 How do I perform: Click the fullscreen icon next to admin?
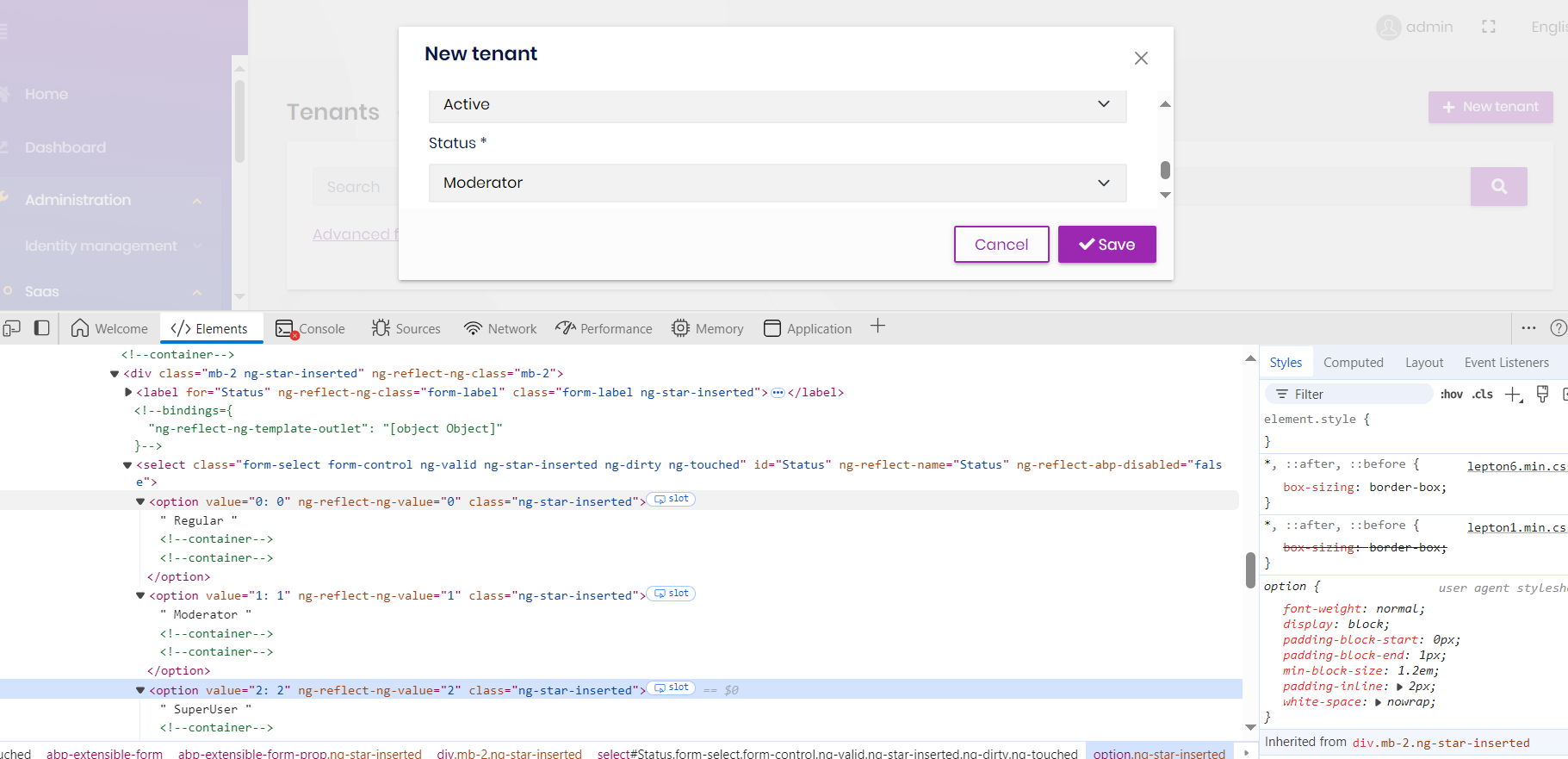1488,27
